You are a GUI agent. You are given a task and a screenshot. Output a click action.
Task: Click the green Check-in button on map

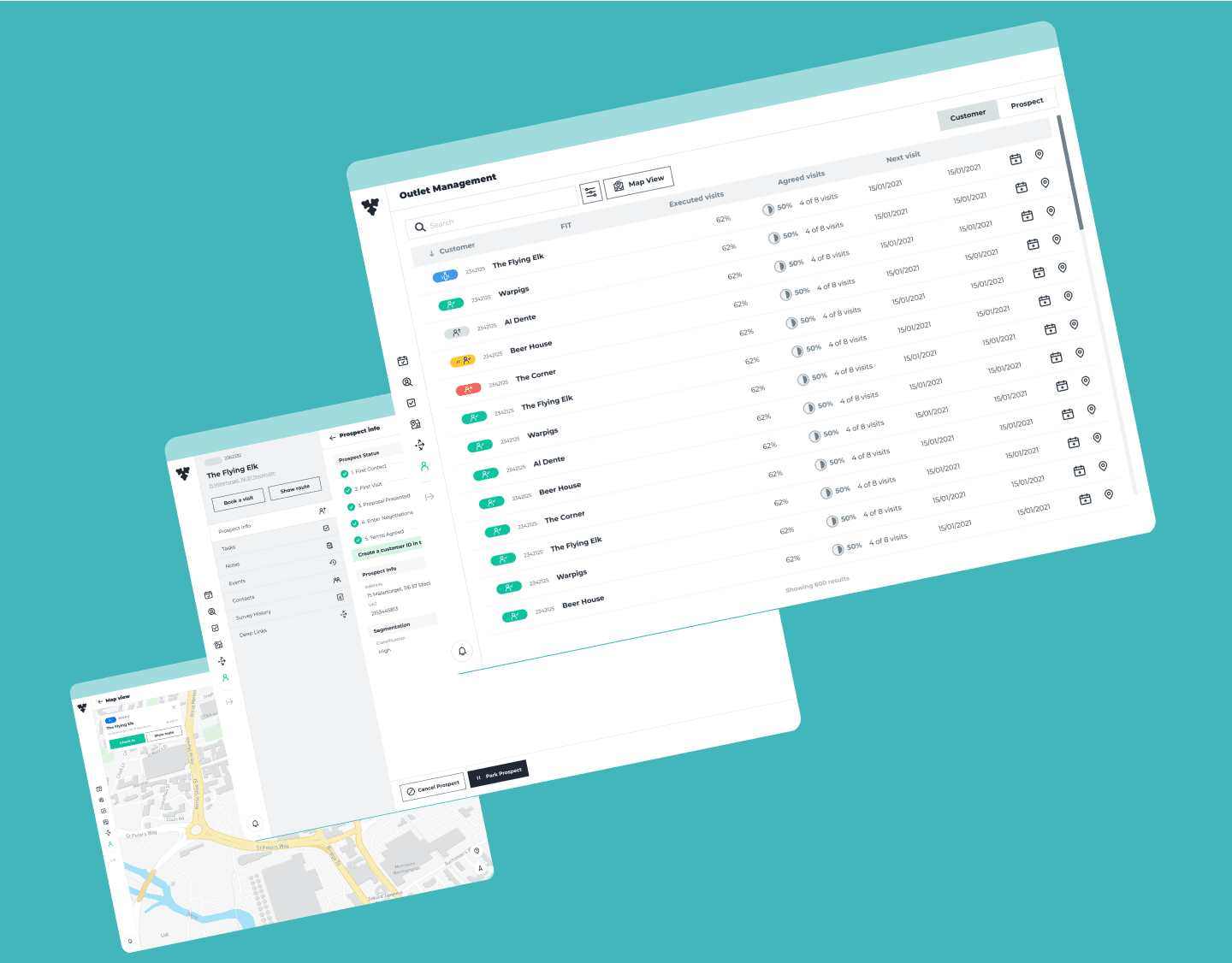[x=127, y=741]
